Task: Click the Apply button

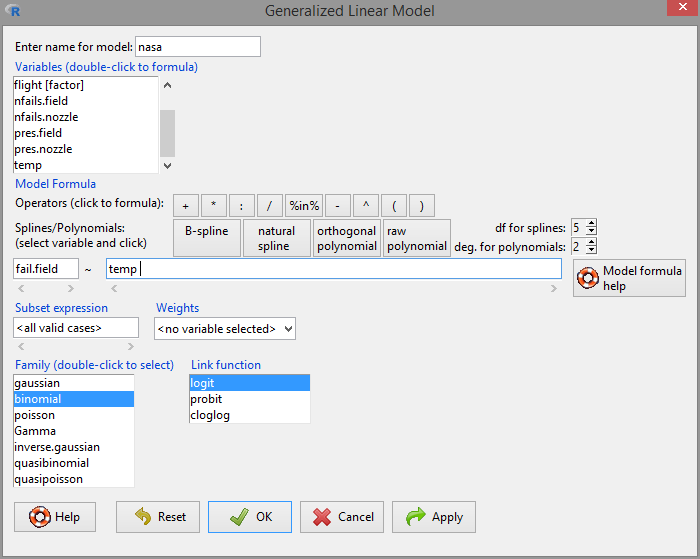Action: coord(433,517)
